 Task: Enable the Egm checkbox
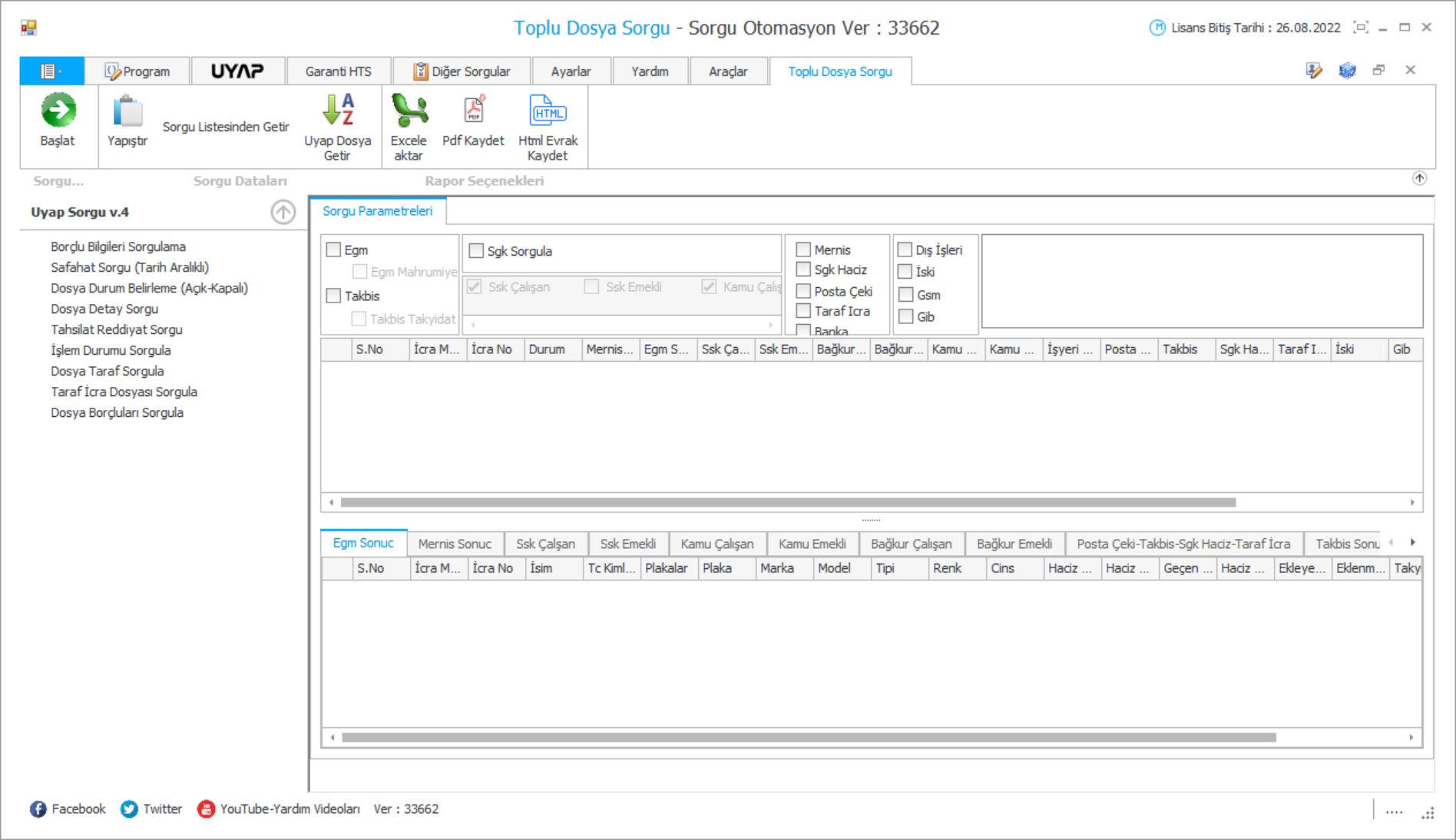click(x=333, y=250)
